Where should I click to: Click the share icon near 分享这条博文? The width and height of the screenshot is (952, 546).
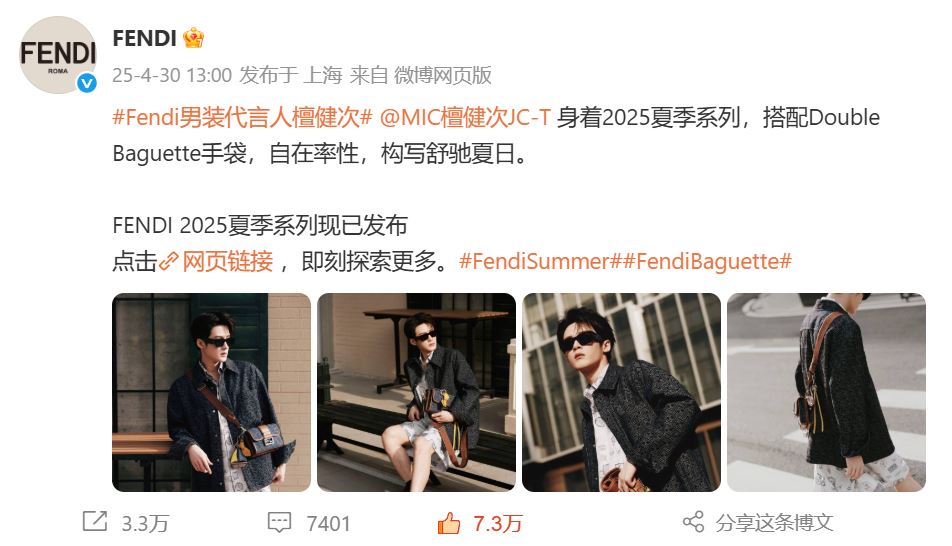(x=693, y=522)
